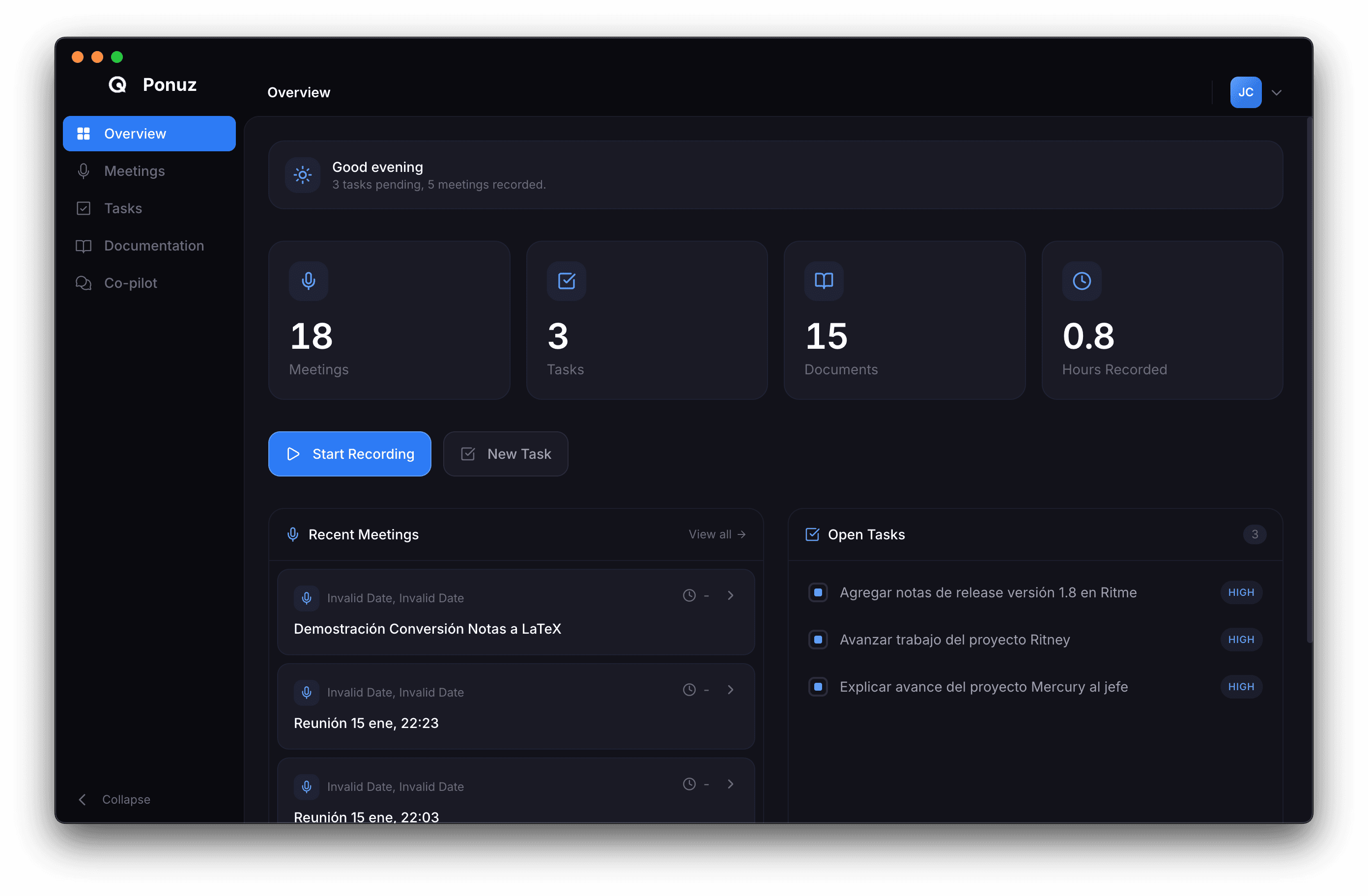Mark 'Avanzar trabajo del proyecto Ritney' complete
The height and width of the screenshot is (896, 1368).
pos(818,639)
